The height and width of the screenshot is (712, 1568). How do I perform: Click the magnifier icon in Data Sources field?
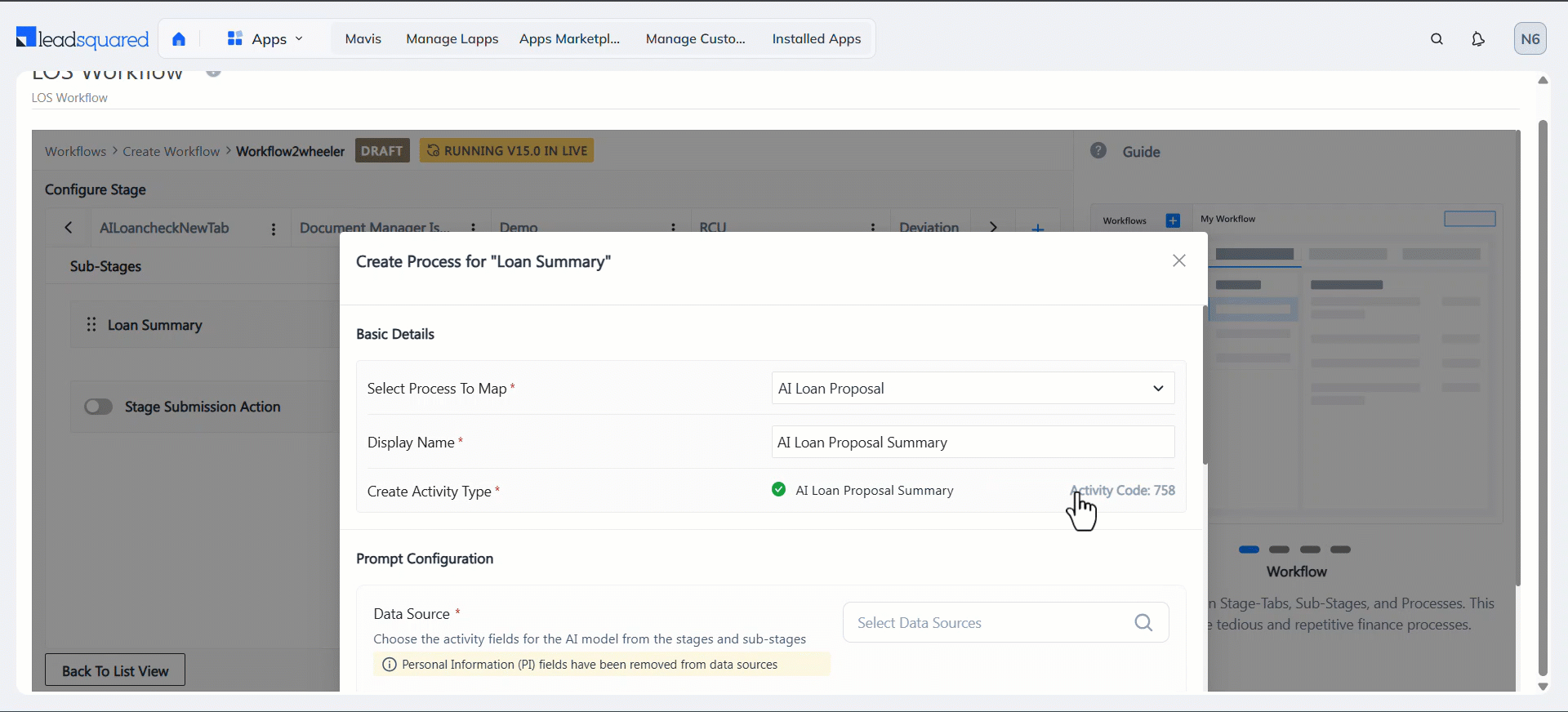pyautogui.click(x=1143, y=622)
